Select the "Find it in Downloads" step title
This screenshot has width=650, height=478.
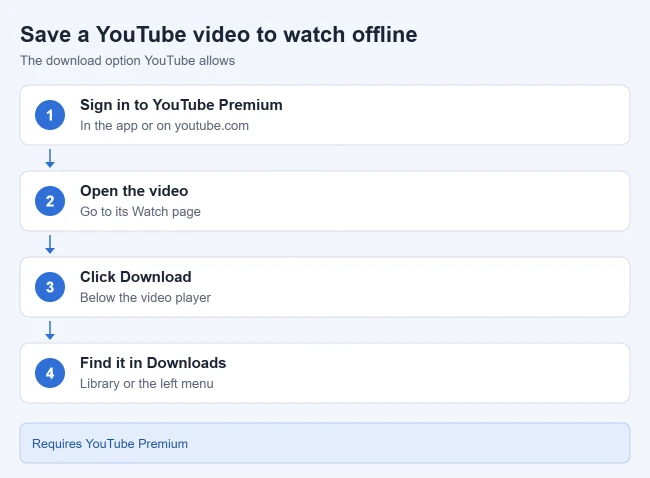153,363
